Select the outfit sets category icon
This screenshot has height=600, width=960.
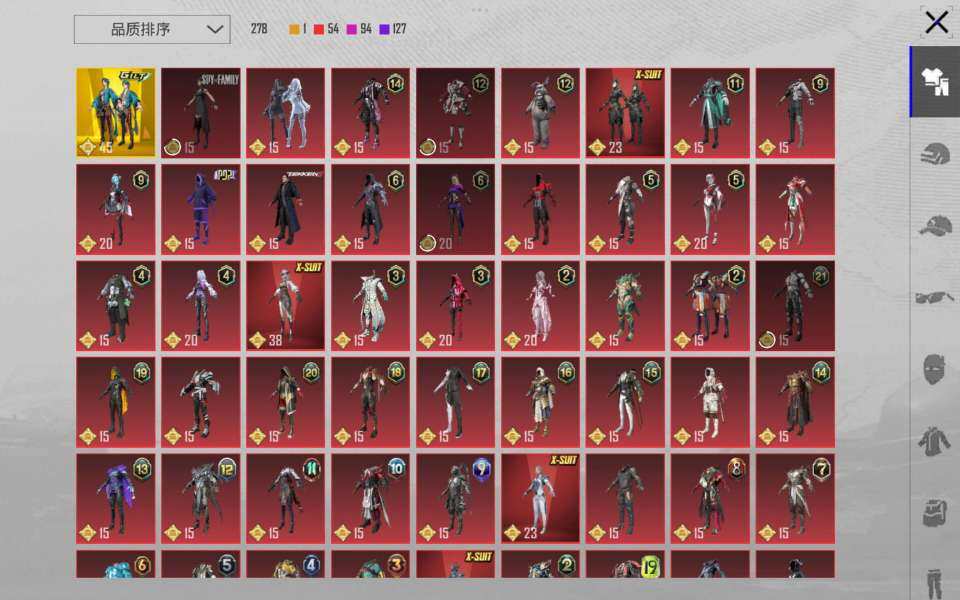tap(935, 81)
